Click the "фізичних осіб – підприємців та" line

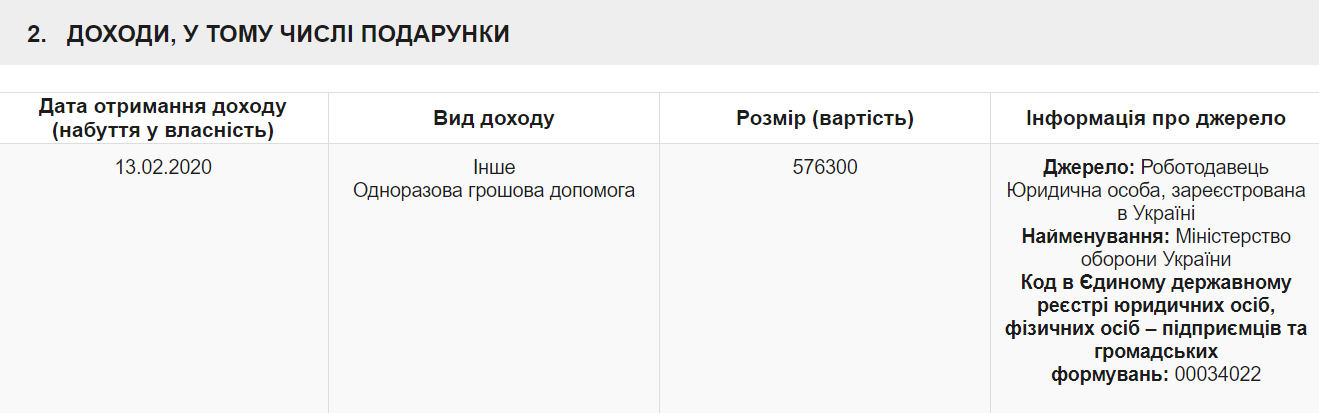(x=1155, y=328)
